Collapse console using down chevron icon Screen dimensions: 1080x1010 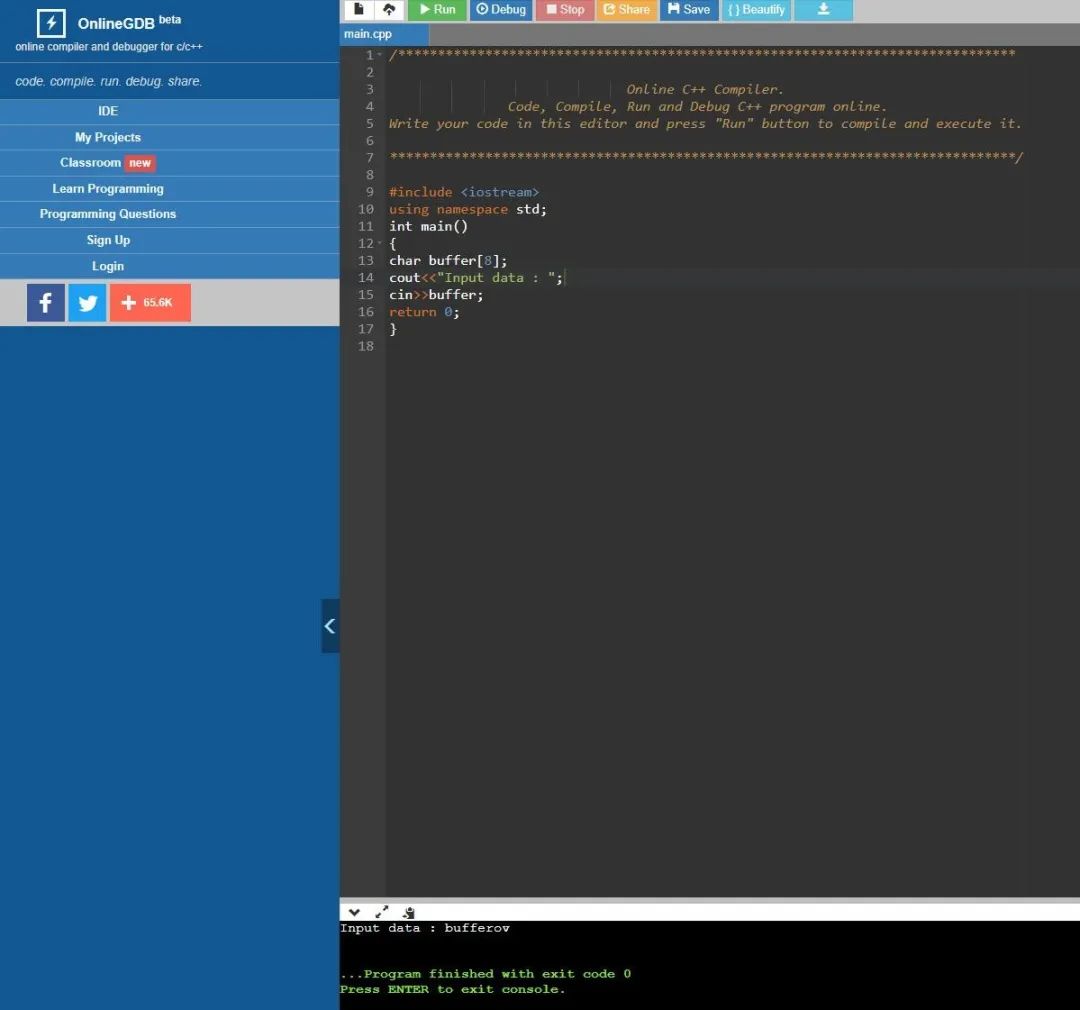click(x=354, y=912)
